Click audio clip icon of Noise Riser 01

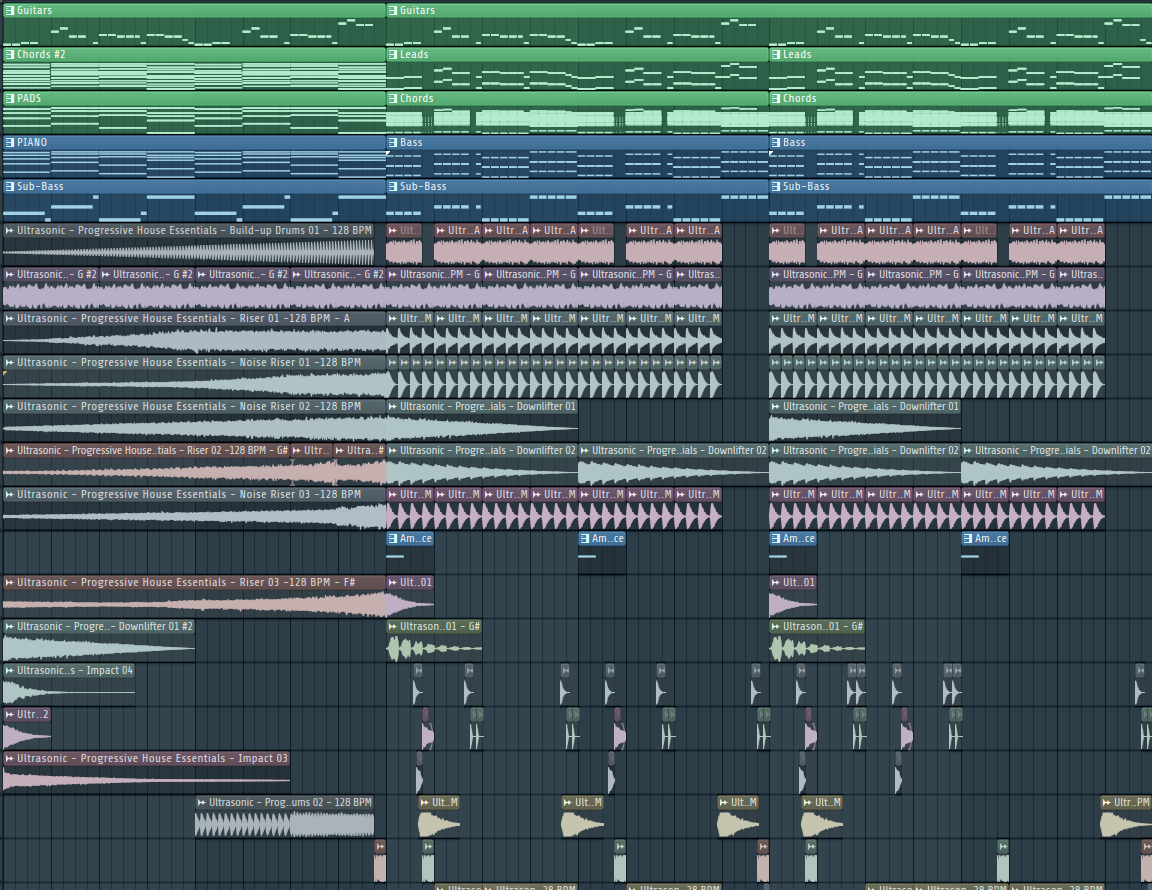[10, 363]
